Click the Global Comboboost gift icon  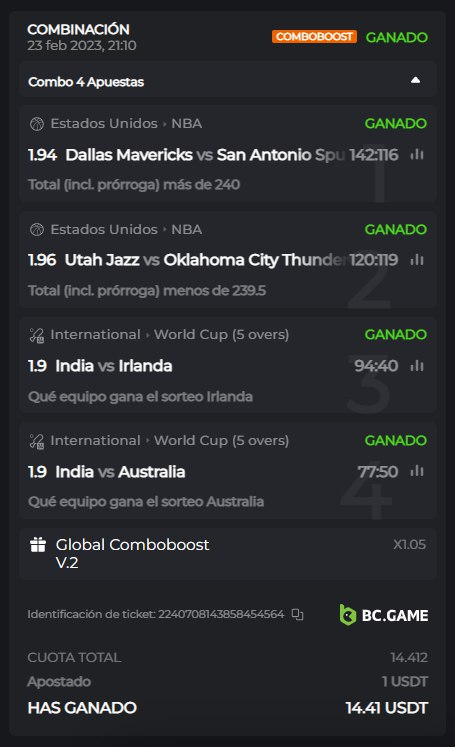point(38,544)
